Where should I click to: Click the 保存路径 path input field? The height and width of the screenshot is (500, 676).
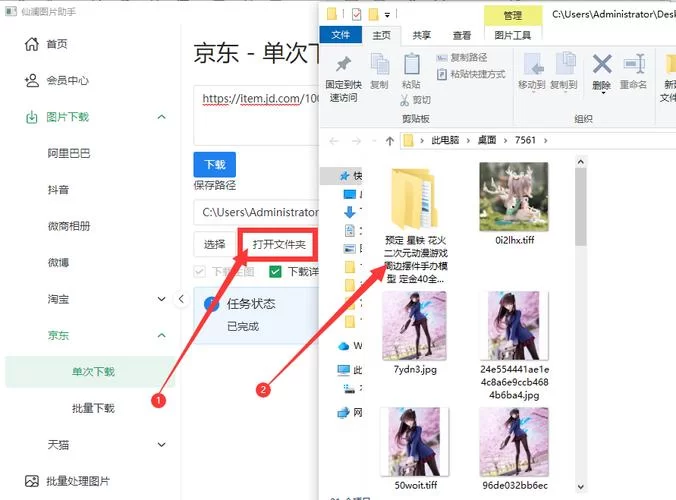[x=257, y=212]
